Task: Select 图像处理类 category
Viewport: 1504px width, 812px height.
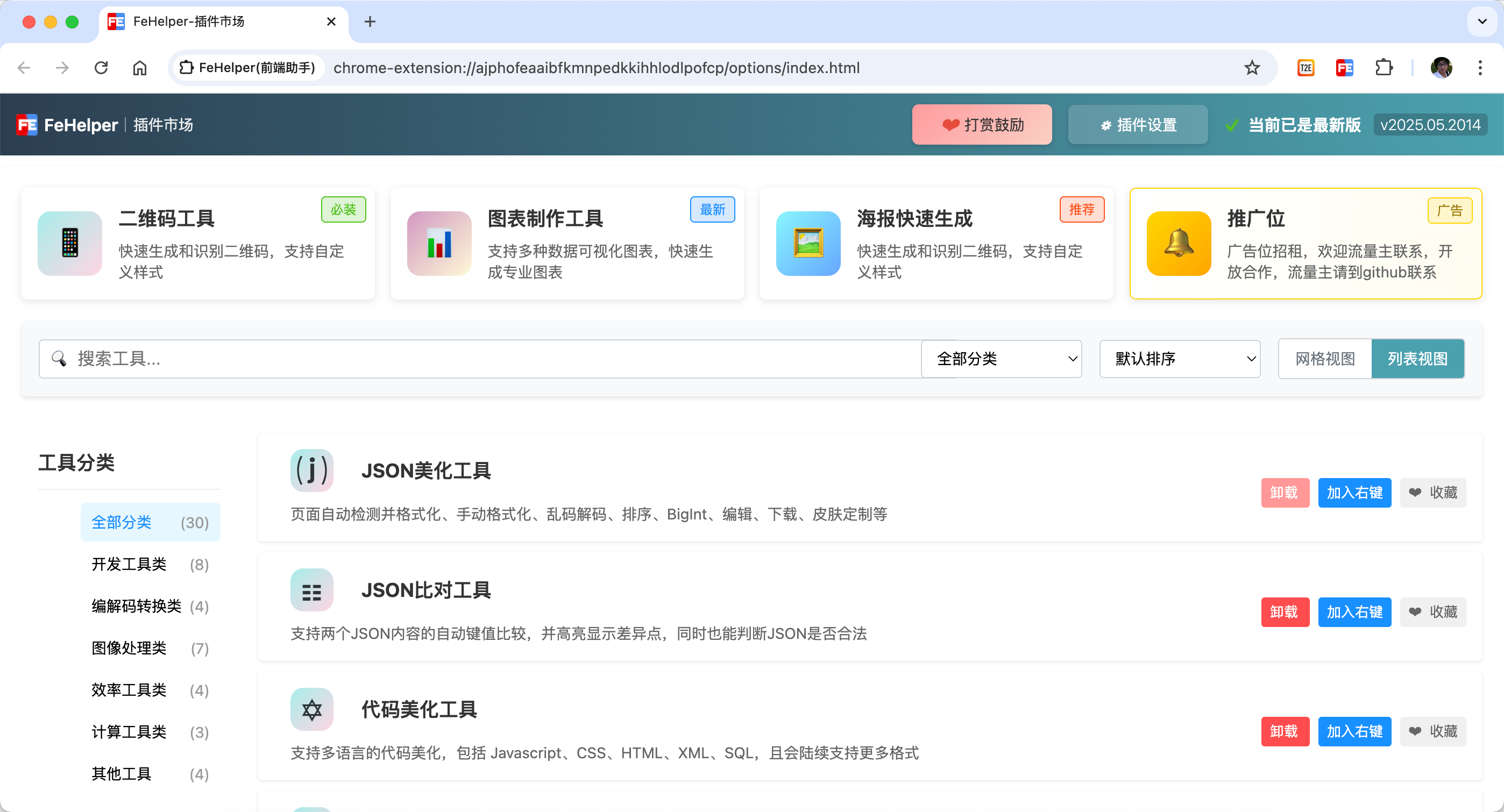Action: coord(150,649)
